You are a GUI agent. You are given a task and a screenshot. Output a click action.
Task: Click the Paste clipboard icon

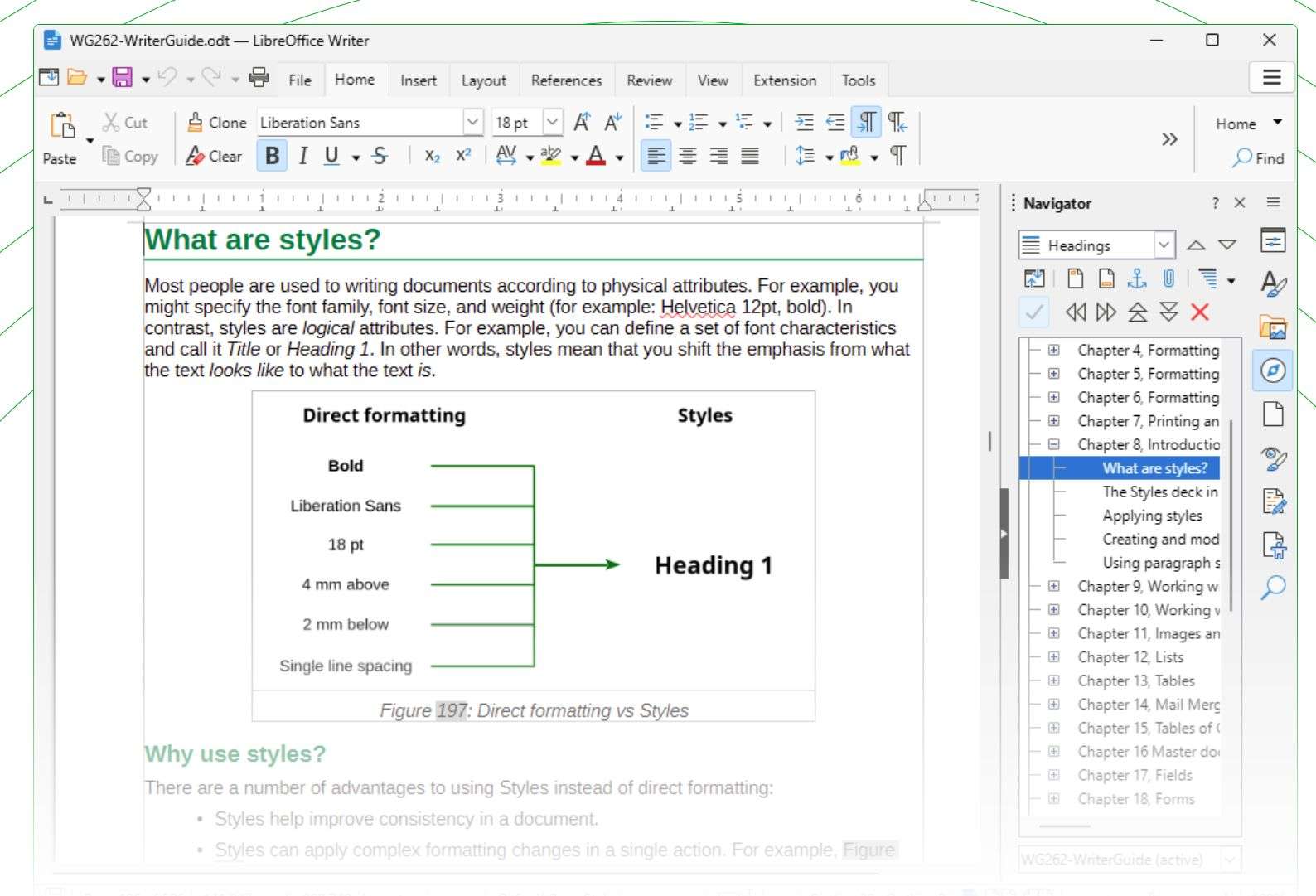pos(63,125)
